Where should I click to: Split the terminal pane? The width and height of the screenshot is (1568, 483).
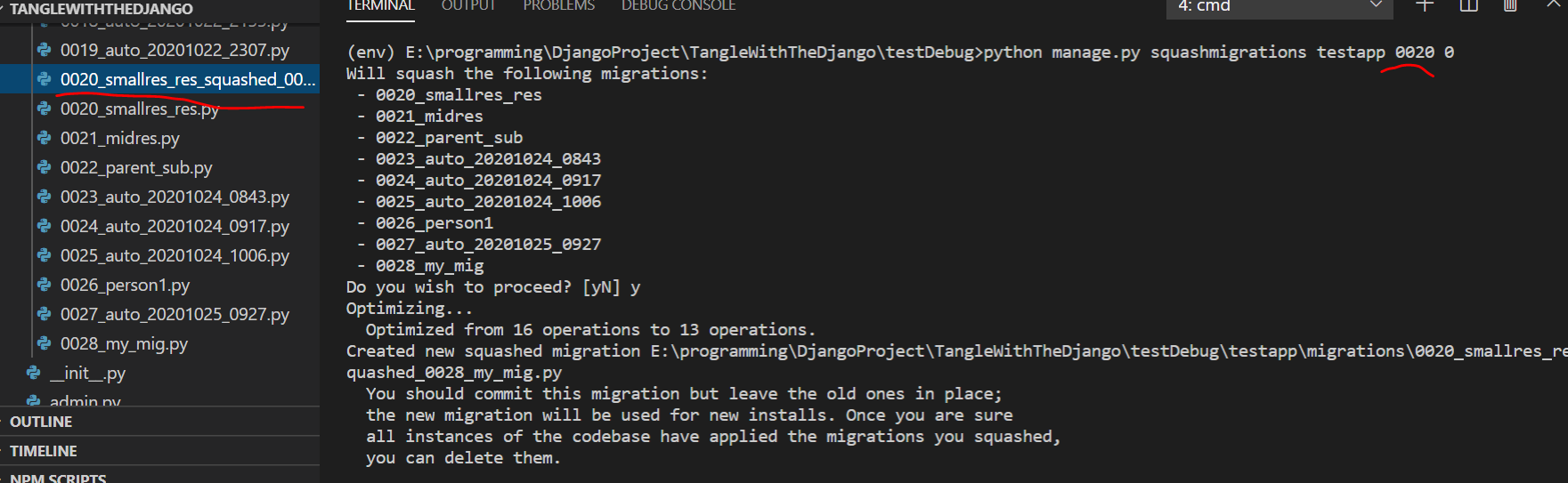1469,5
